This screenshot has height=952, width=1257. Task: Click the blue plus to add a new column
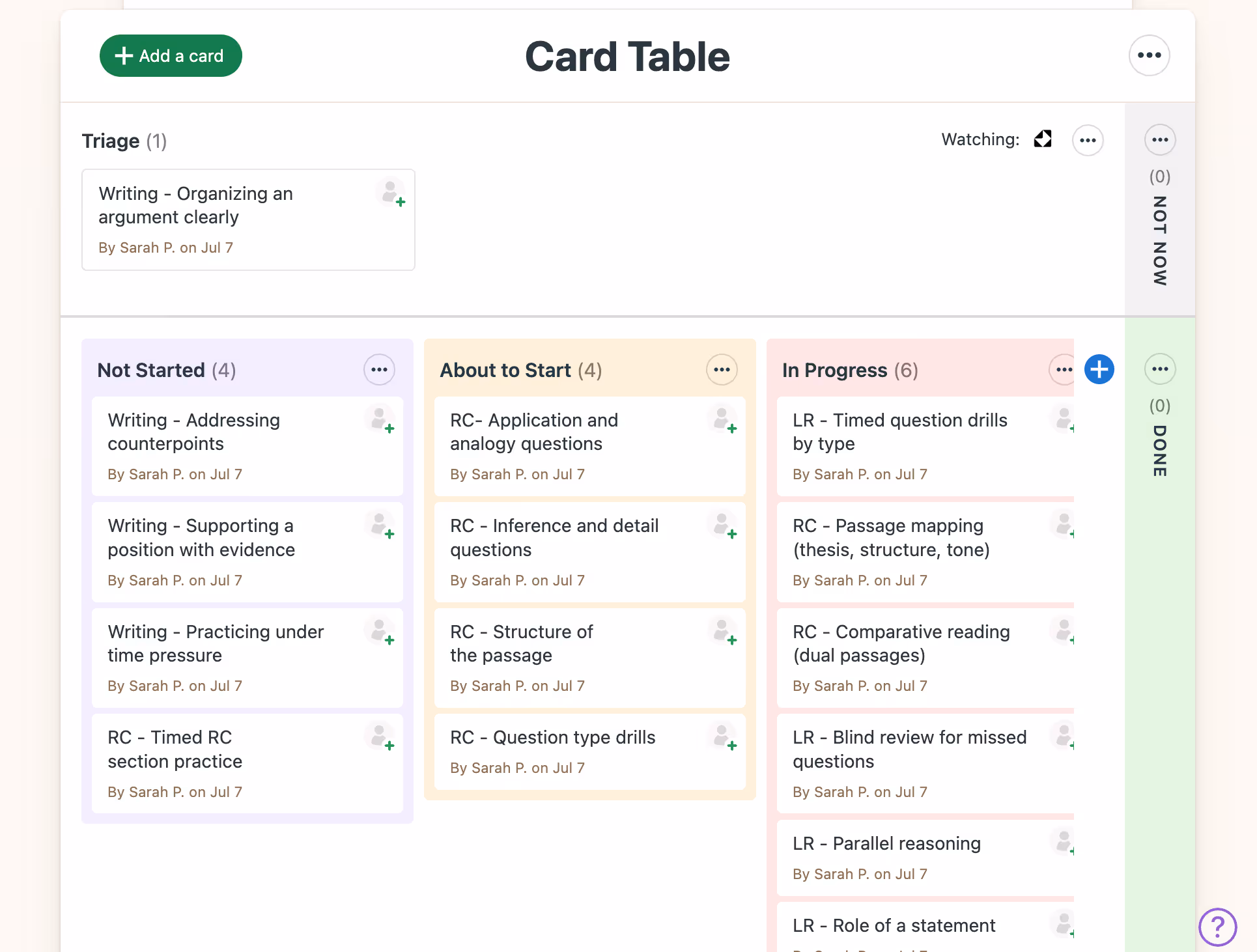[1099, 369]
